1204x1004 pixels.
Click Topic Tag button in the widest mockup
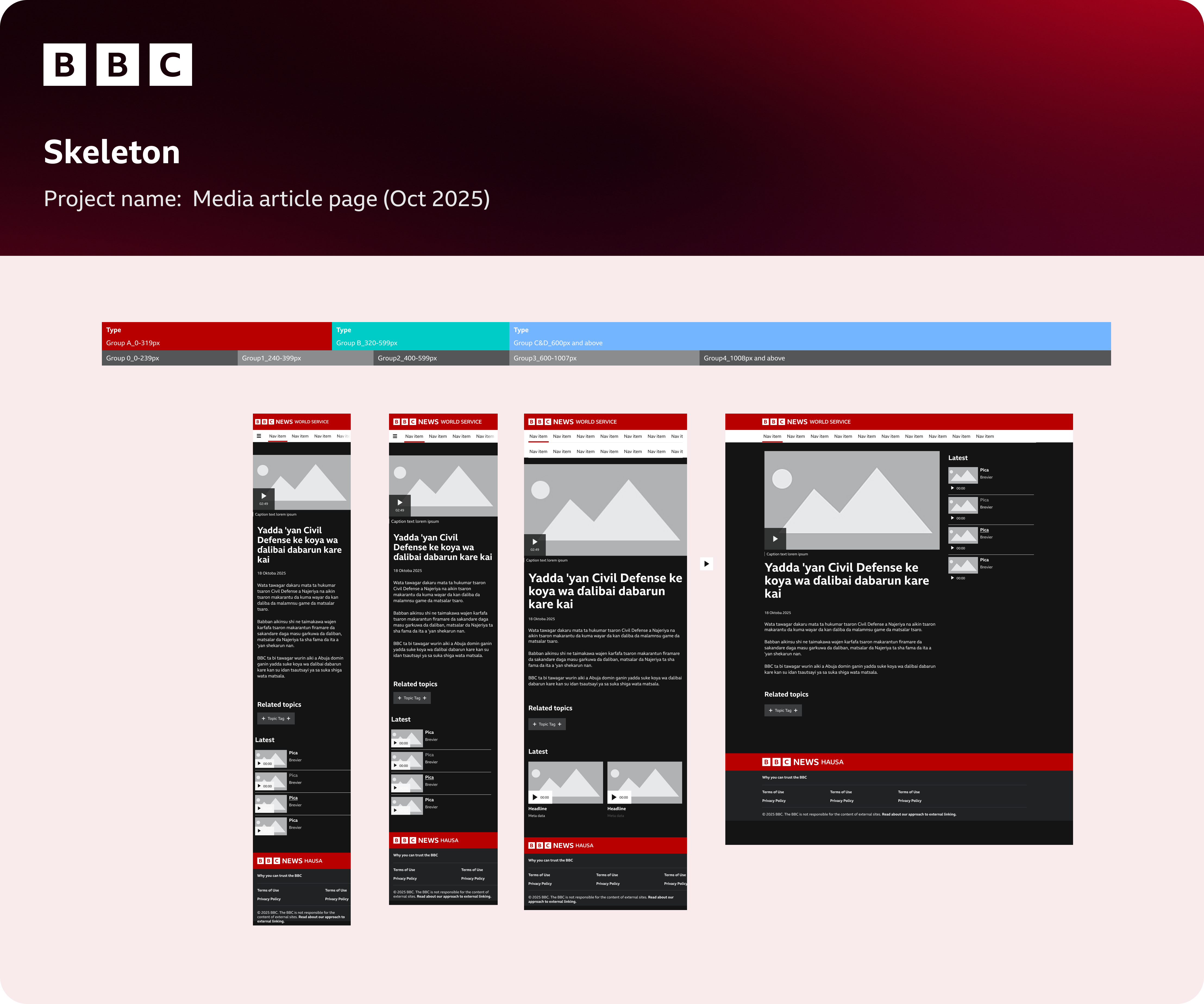tap(783, 711)
